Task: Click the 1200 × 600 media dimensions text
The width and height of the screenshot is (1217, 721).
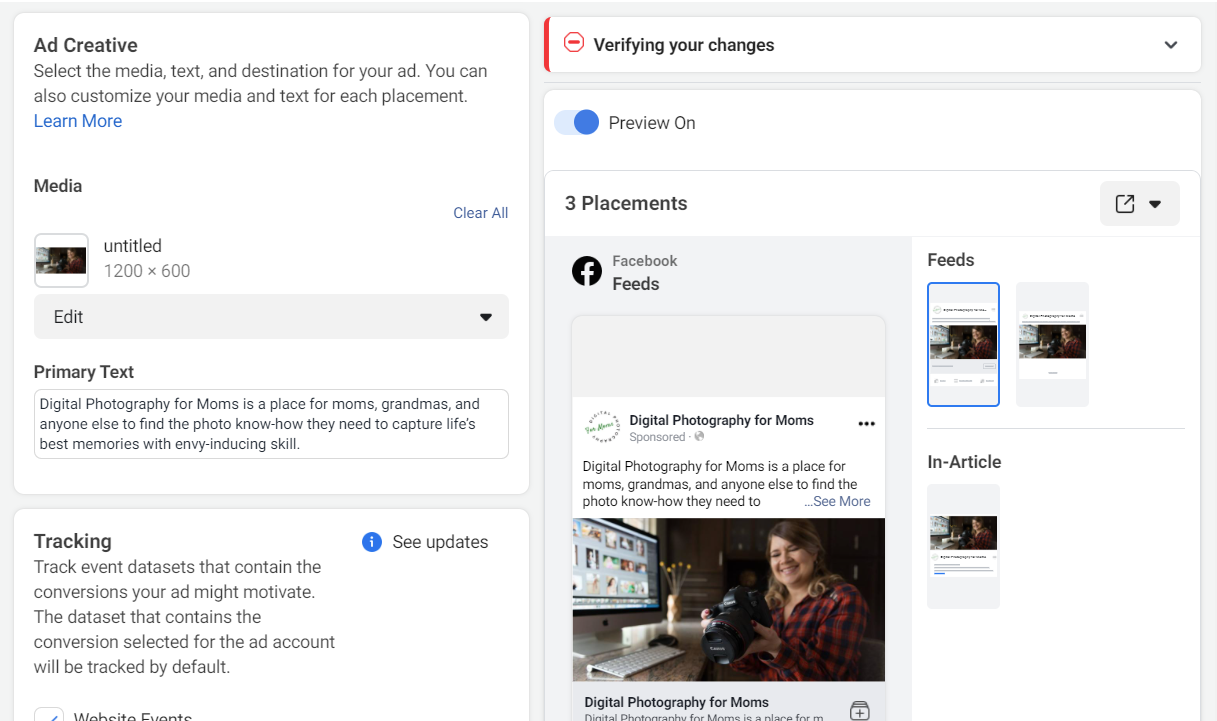Action: pyautogui.click(x=147, y=271)
